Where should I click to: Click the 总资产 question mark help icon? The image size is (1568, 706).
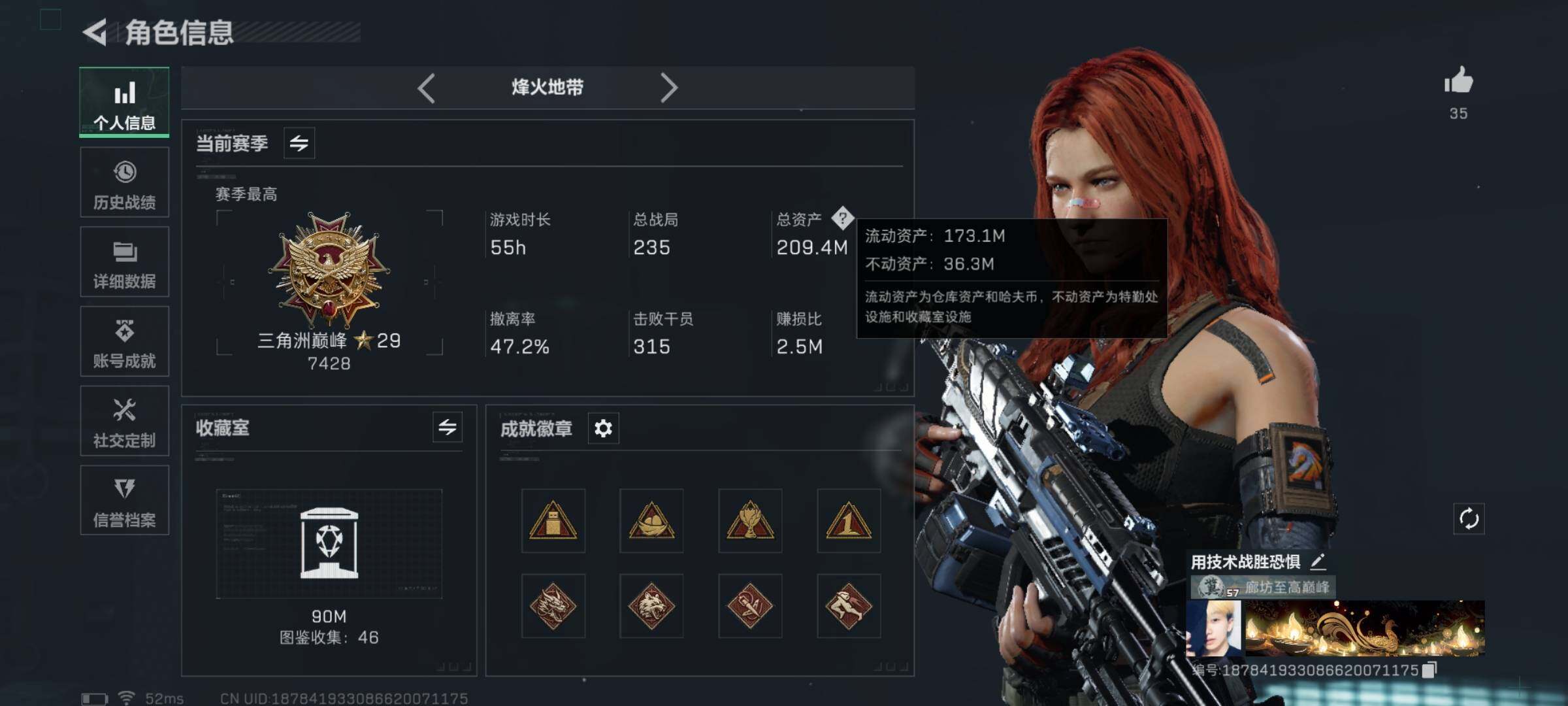[x=842, y=218]
